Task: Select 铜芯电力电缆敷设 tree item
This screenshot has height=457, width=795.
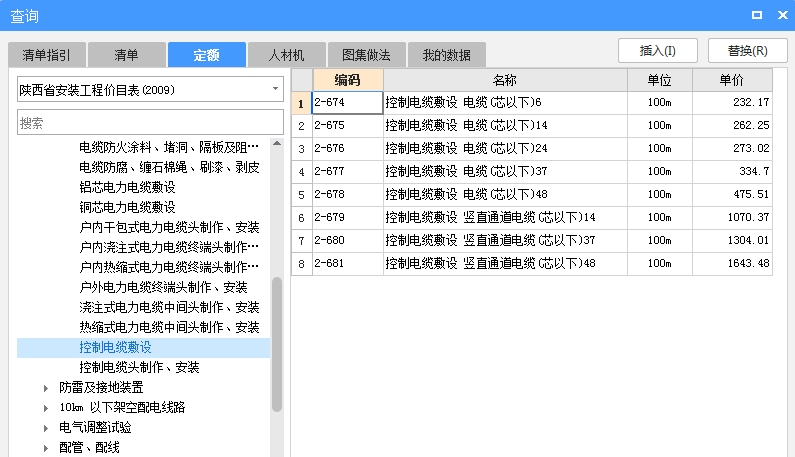Action: (x=127, y=207)
